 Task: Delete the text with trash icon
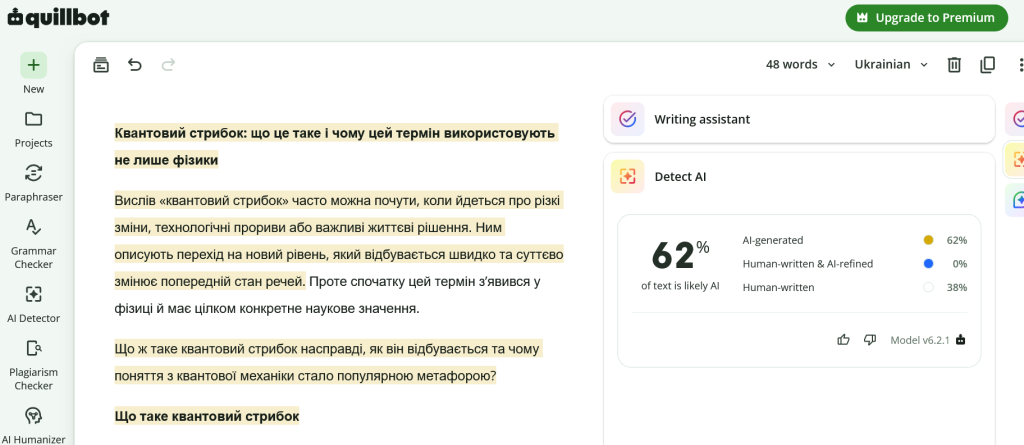(954, 65)
